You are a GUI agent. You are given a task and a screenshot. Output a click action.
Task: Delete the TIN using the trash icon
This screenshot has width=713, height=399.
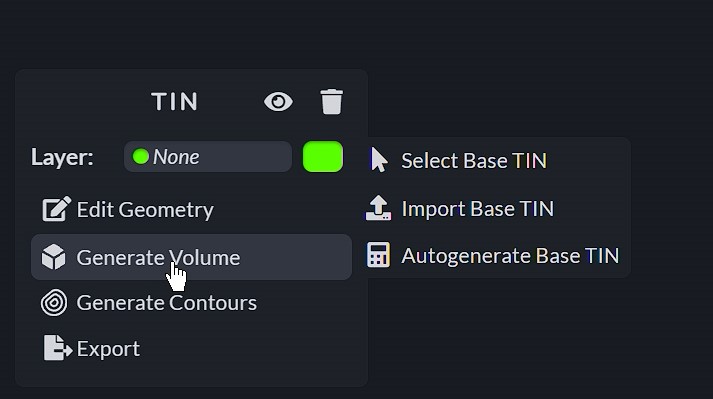331,101
